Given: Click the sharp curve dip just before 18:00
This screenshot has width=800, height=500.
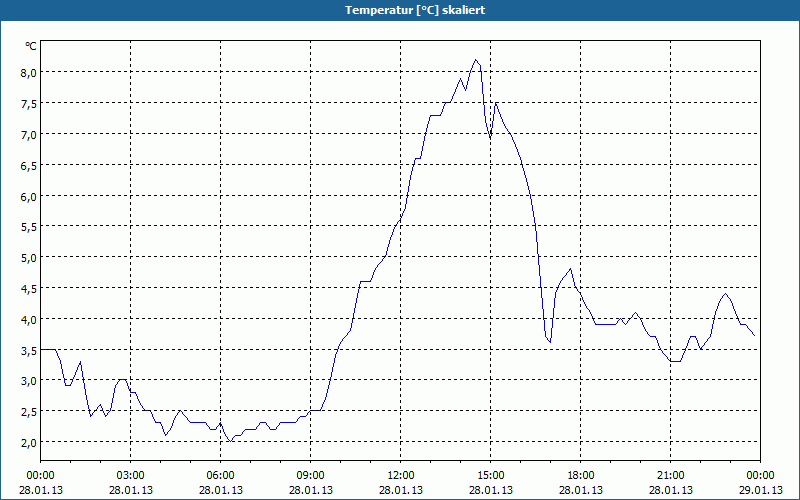Looking at the screenshot, I should 549,341.
